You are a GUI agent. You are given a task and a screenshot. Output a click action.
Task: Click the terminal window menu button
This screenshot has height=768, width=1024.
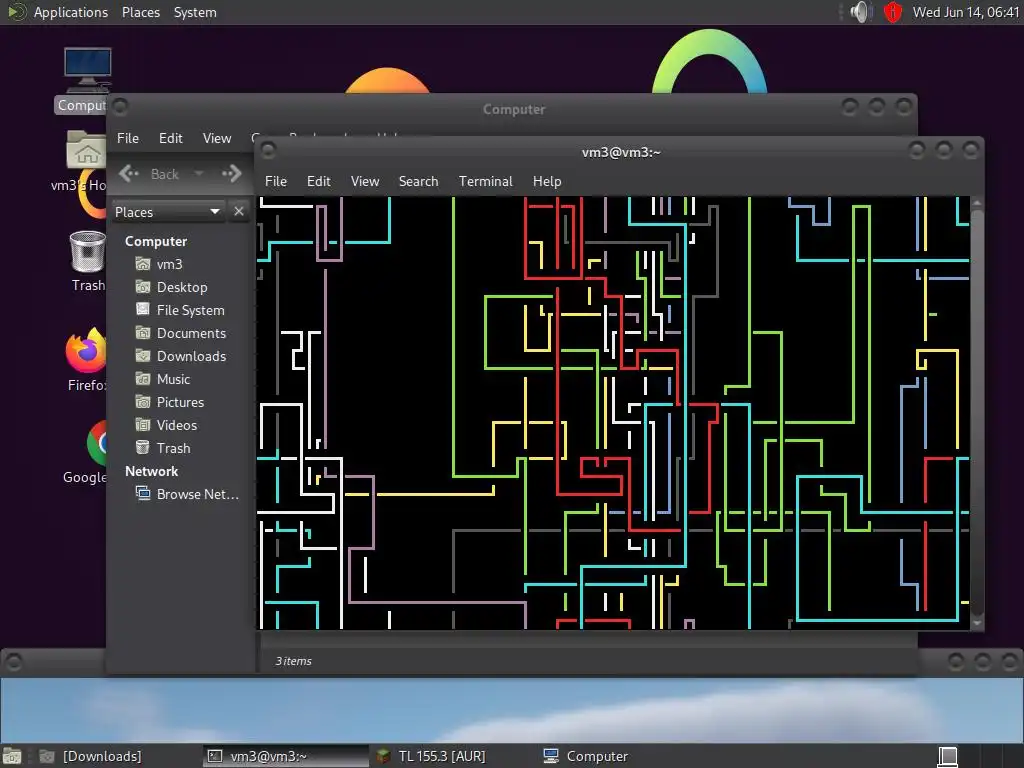(x=268, y=151)
